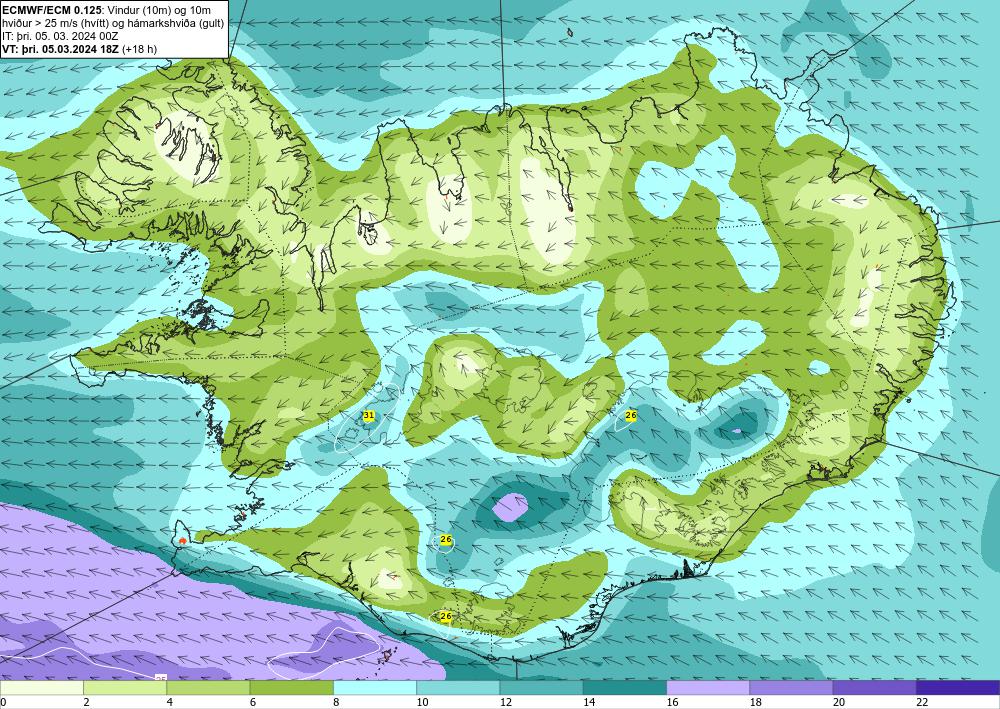1000x709 pixels.
Task: Select the 4–6 m/s green legend swatch
Action: (209, 687)
